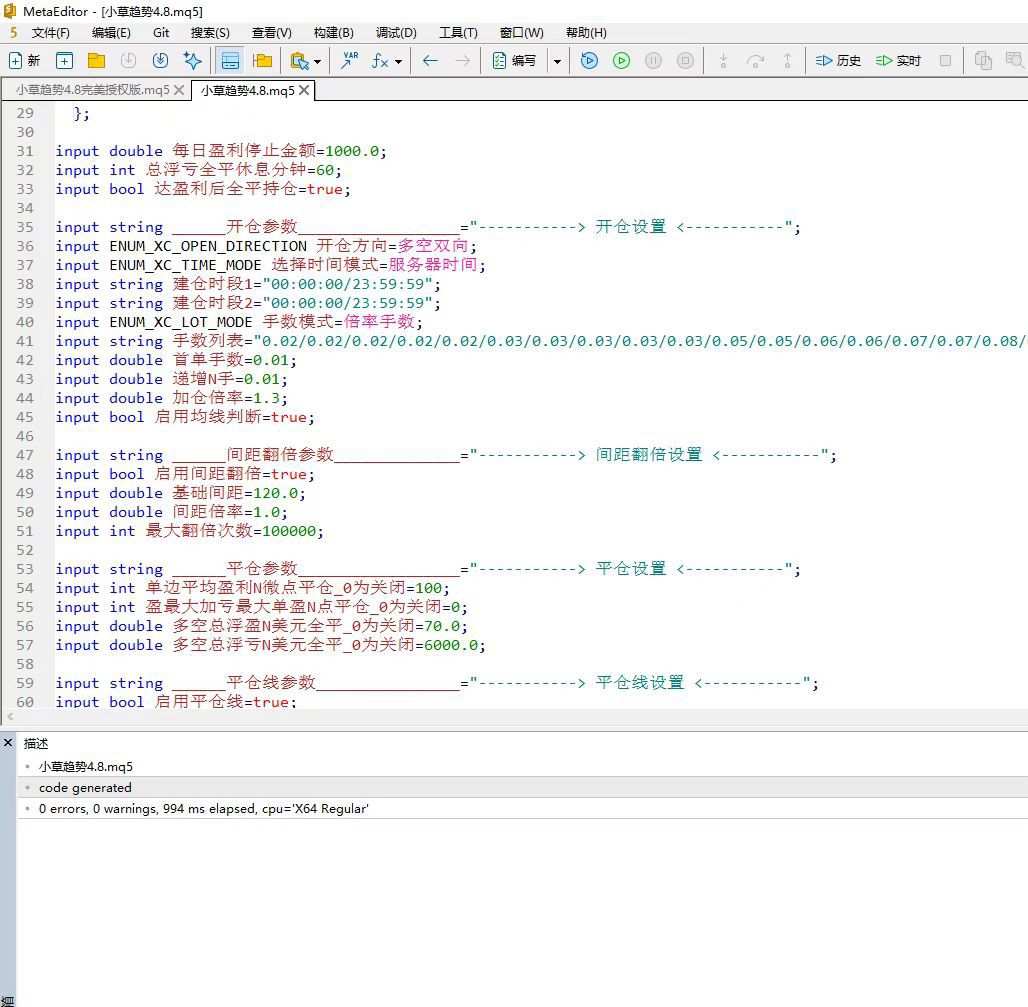Click the horizontal scrollbar left arrow
The height and width of the screenshot is (1007, 1028).
click(9, 717)
